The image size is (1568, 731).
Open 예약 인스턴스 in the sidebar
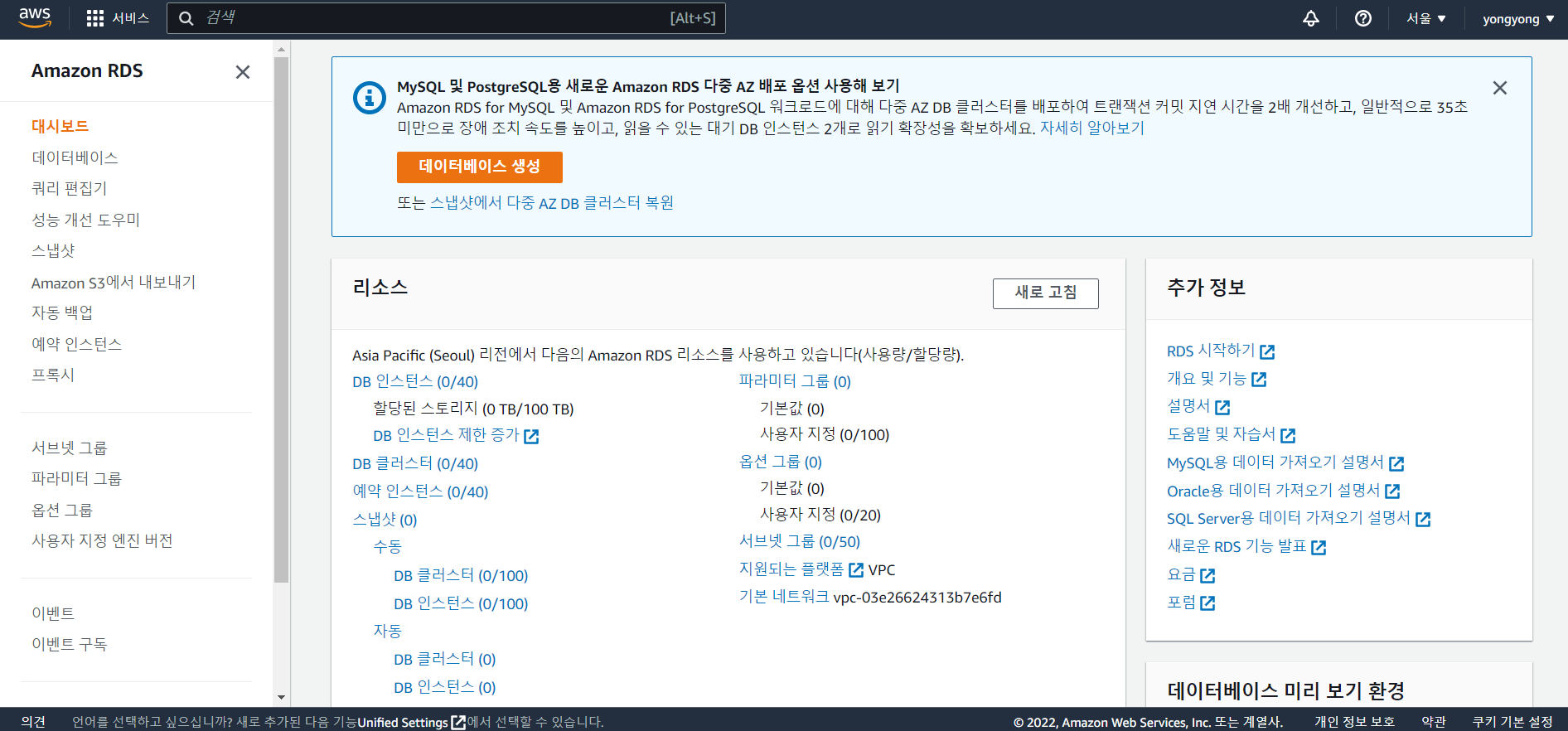[x=77, y=344]
